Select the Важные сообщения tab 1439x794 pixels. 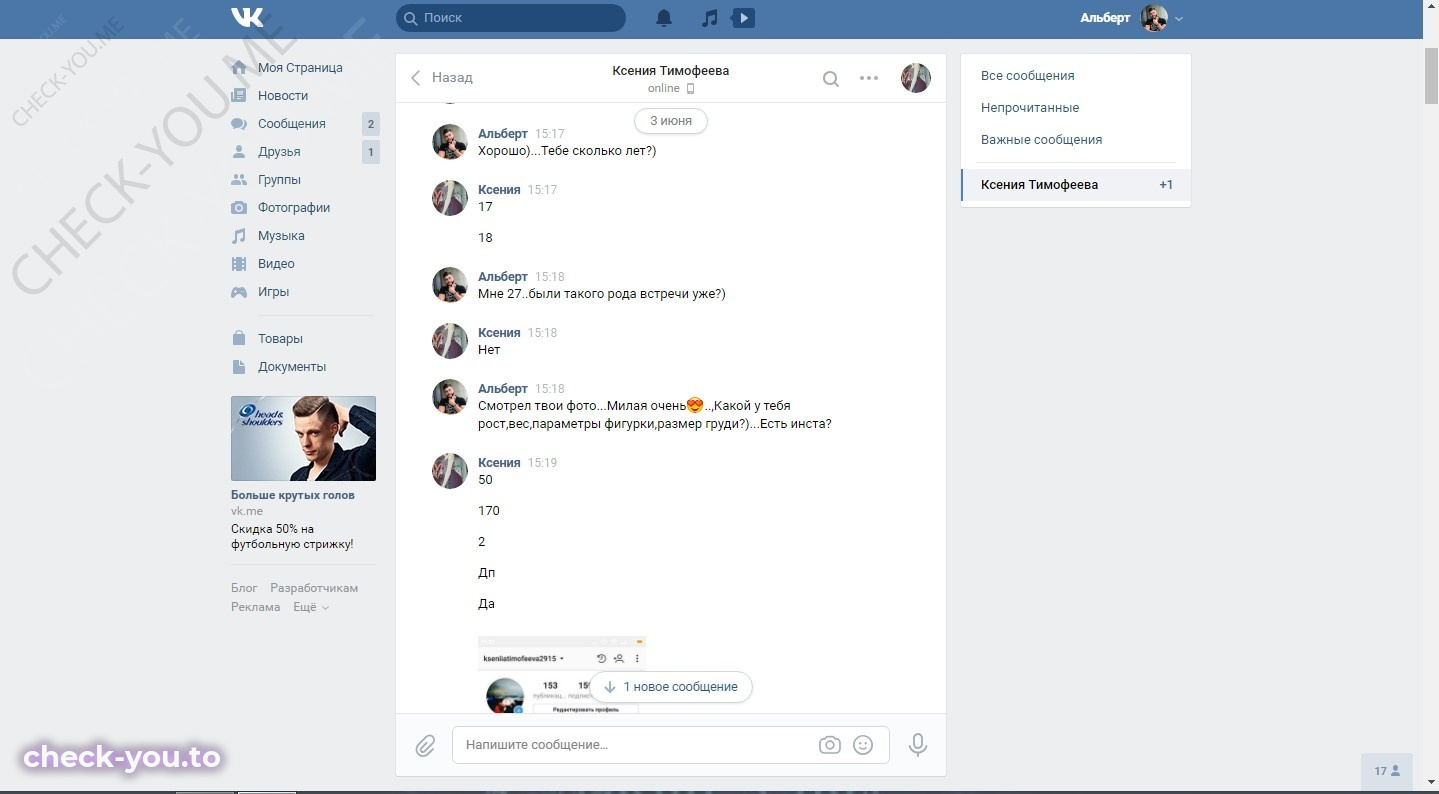pos(1041,140)
